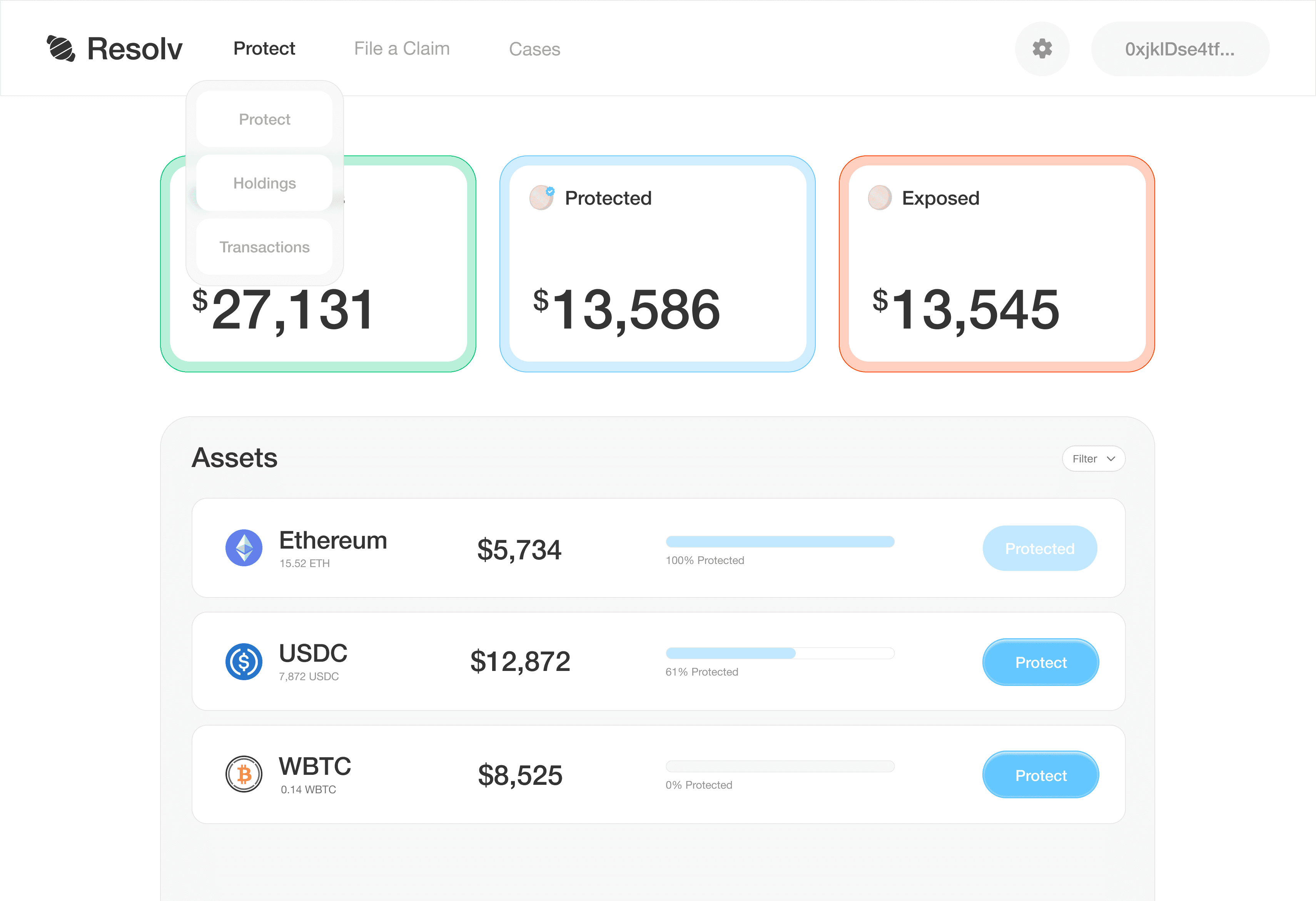The height and width of the screenshot is (901, 1316).
Task: Click Protect in the top navigation
Action: coord(264,49)
